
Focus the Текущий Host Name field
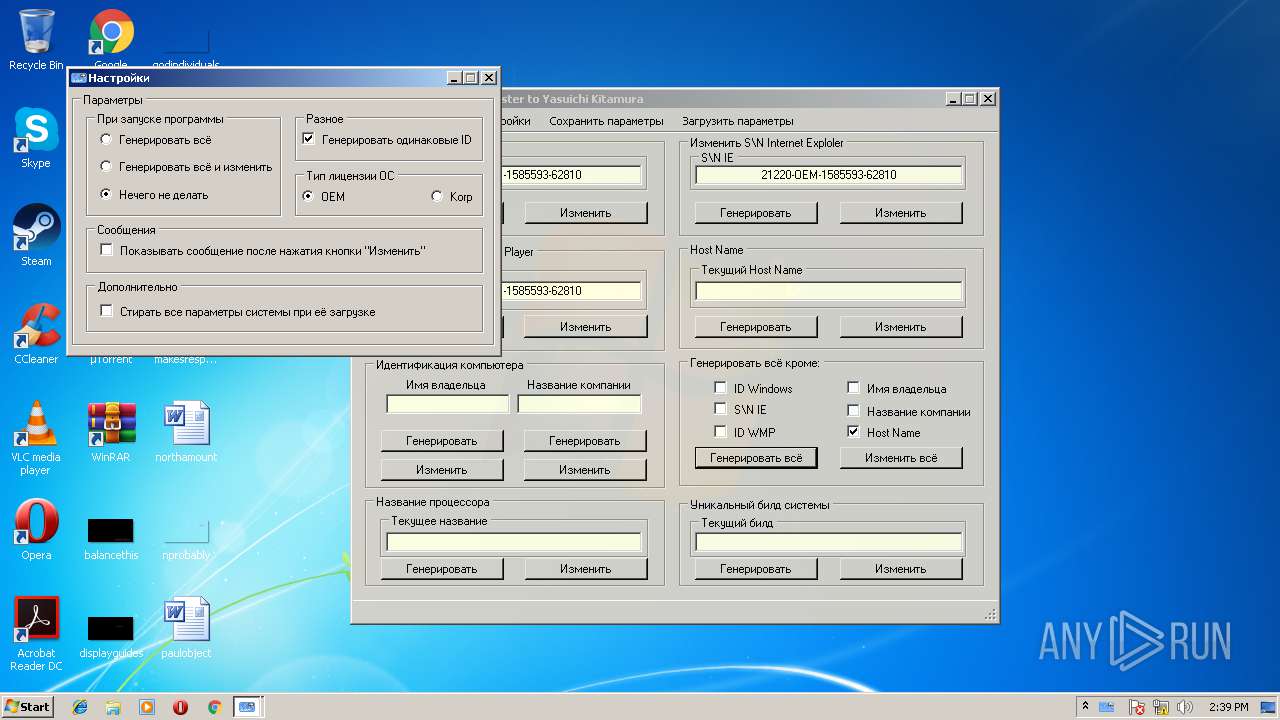[829, 291]
